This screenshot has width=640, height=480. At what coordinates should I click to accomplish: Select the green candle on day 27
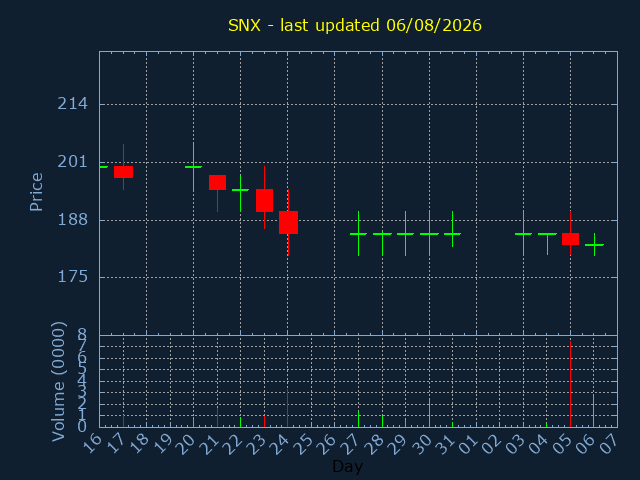pyautogui.click(x=358, y=234)
